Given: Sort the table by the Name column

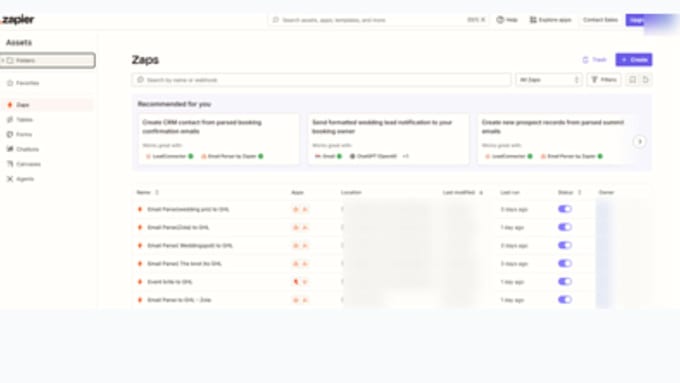Looking at the screenshot, I should 148,192.
